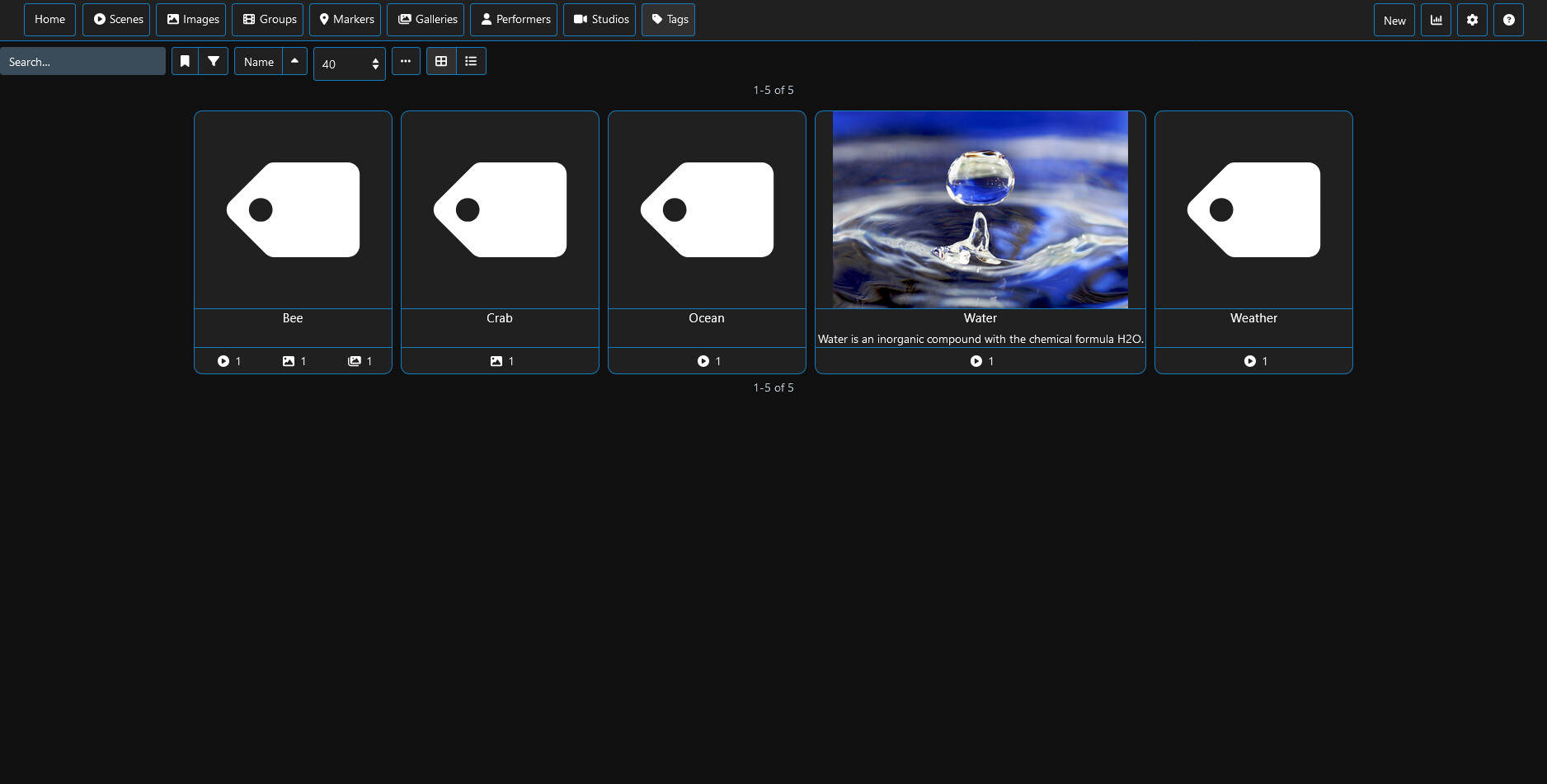Open the Markers section
This screenshot has width=1547, height=784.
pos(346,20)
